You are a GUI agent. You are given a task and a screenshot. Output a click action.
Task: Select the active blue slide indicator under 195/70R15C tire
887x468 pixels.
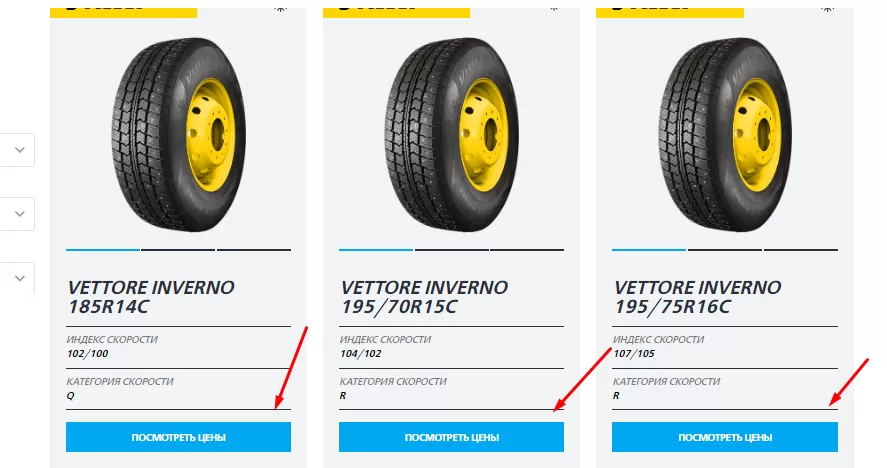tap(376, 249)
